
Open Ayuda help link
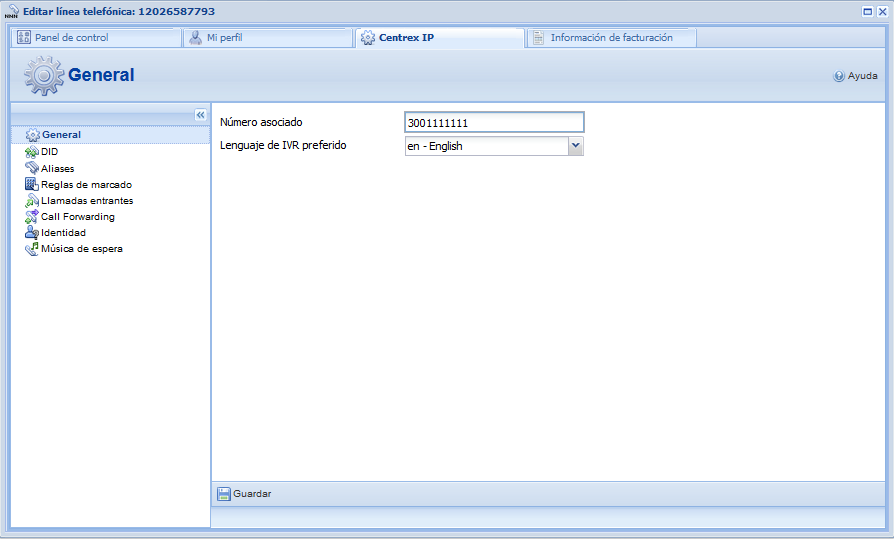click(x=855, y=76)
